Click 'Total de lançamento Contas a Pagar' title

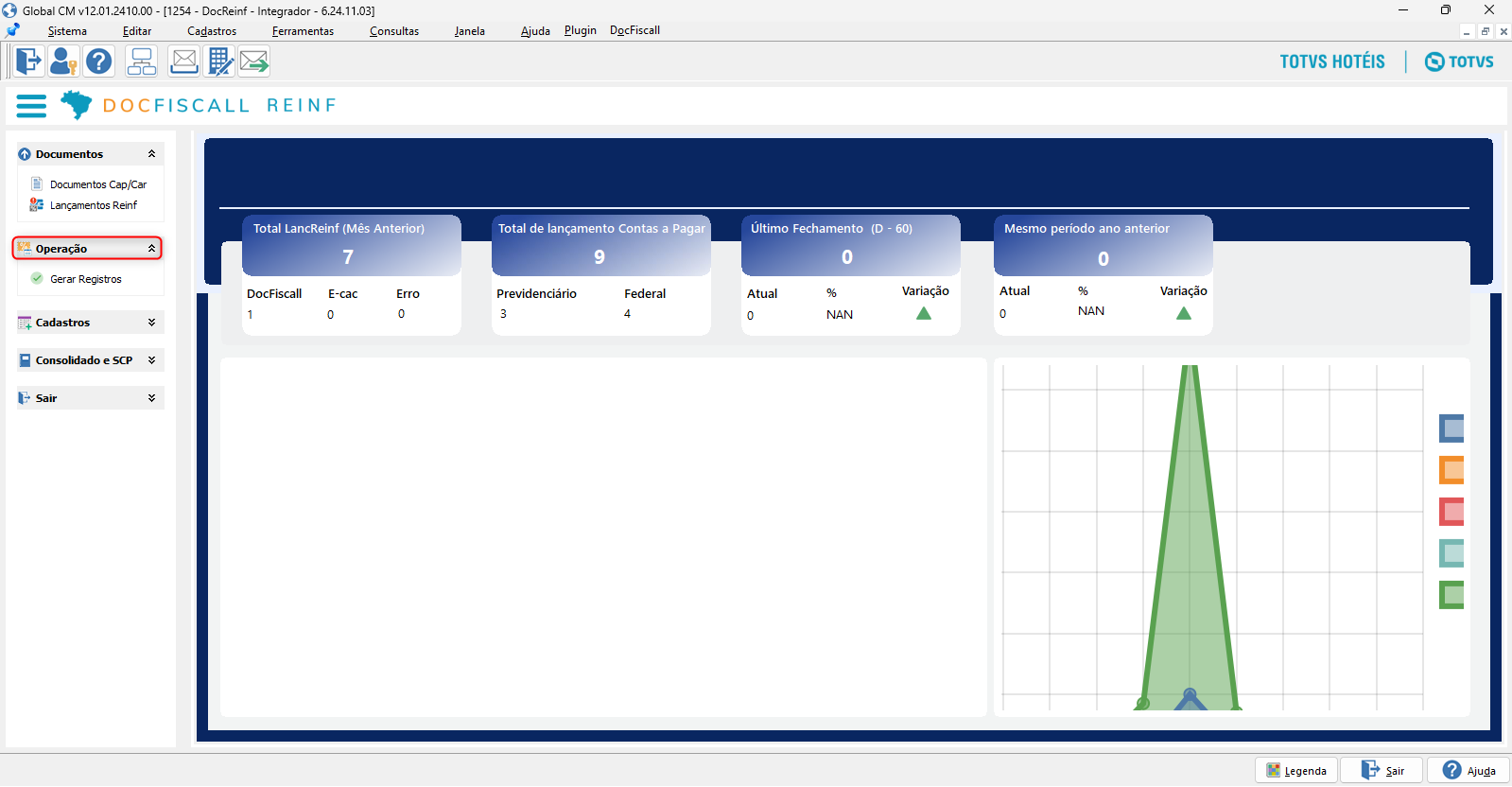point(601,228)
